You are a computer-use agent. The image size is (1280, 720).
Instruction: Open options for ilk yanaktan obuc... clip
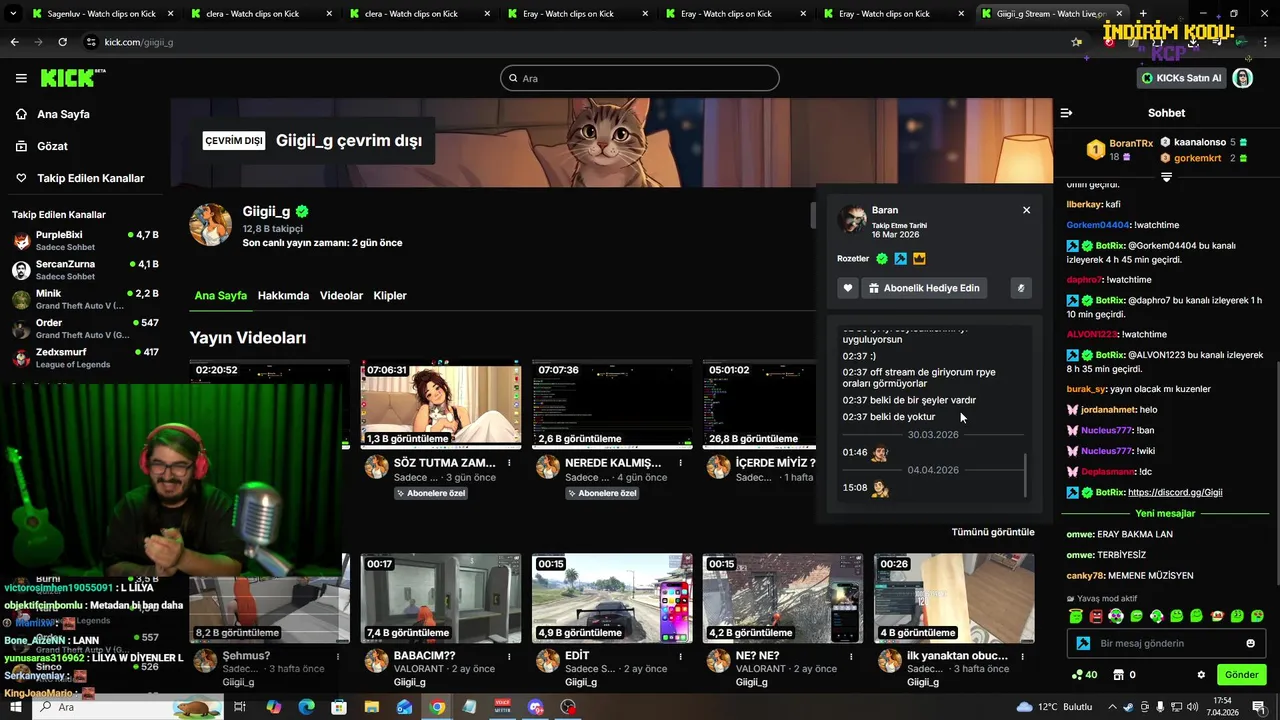pos(1023,656)
